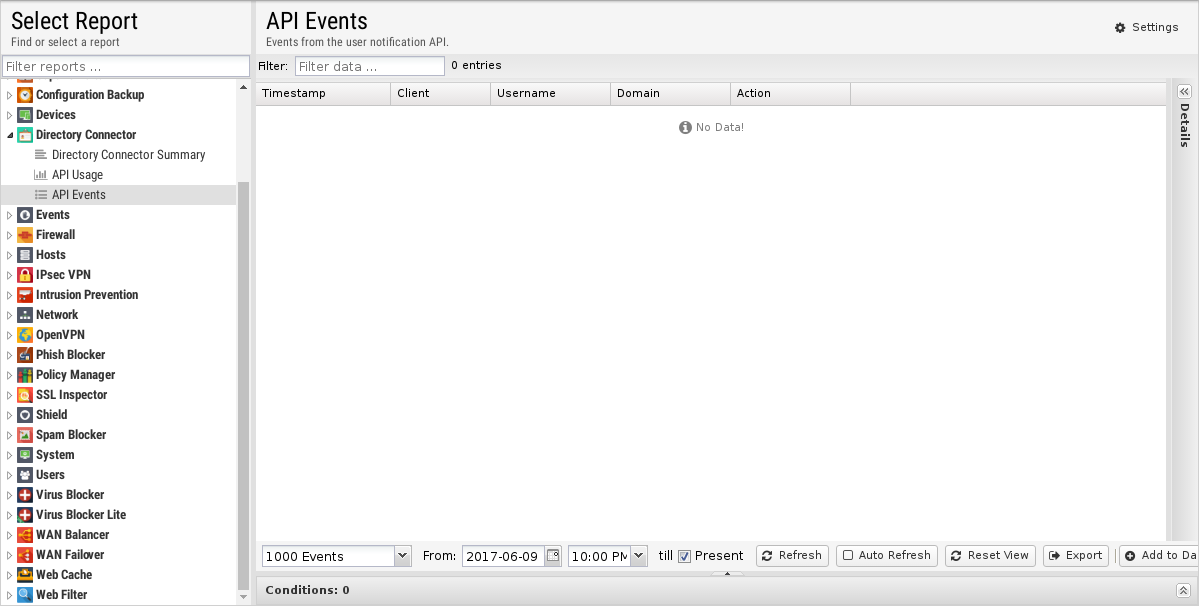Click Add to Dashboard button
This screenshot has height=606, width=1199.
click(1158, 556)
